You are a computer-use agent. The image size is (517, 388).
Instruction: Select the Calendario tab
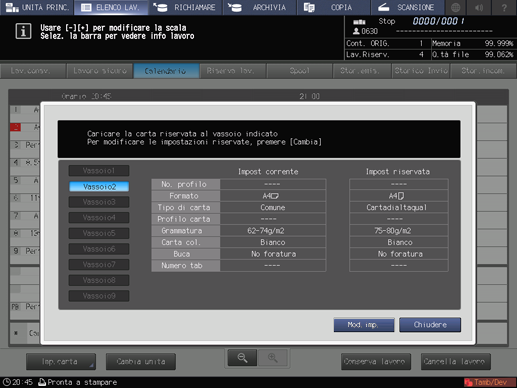(166, 71)
